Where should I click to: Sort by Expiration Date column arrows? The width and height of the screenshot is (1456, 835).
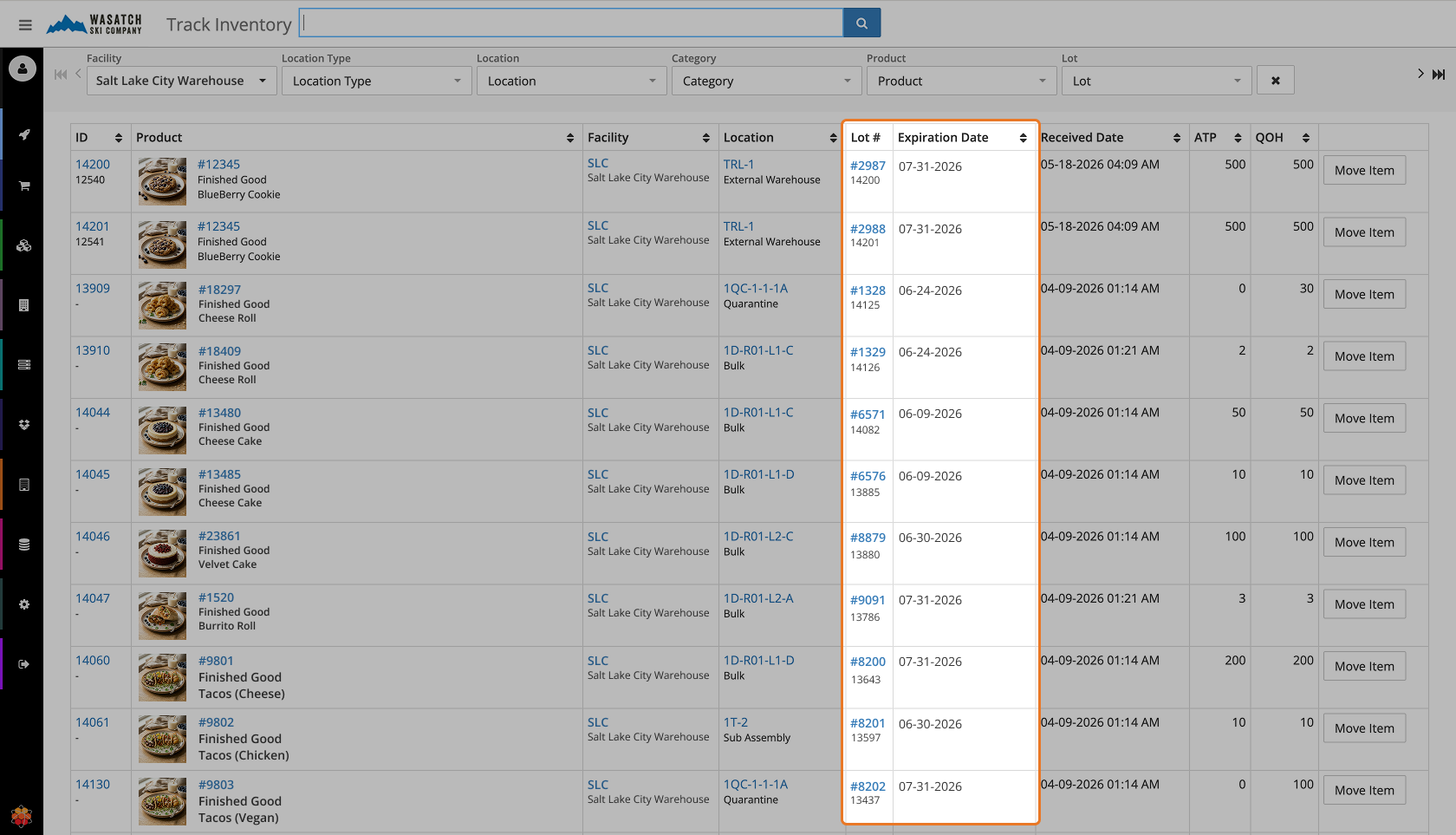click(1024, 138)
